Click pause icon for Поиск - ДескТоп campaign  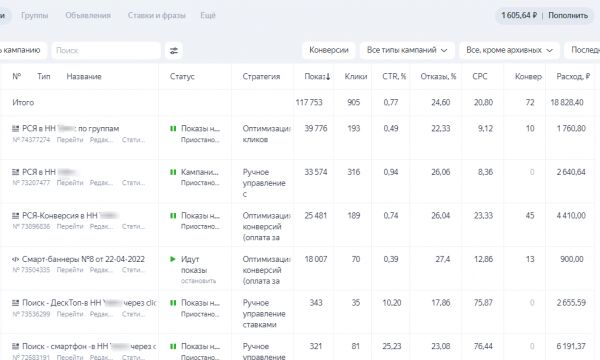(x=173, y=303)
